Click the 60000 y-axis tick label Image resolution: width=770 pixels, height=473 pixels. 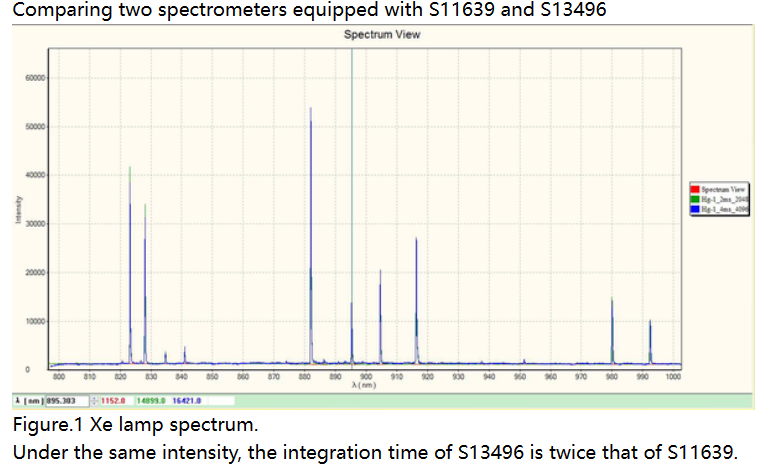35,78
